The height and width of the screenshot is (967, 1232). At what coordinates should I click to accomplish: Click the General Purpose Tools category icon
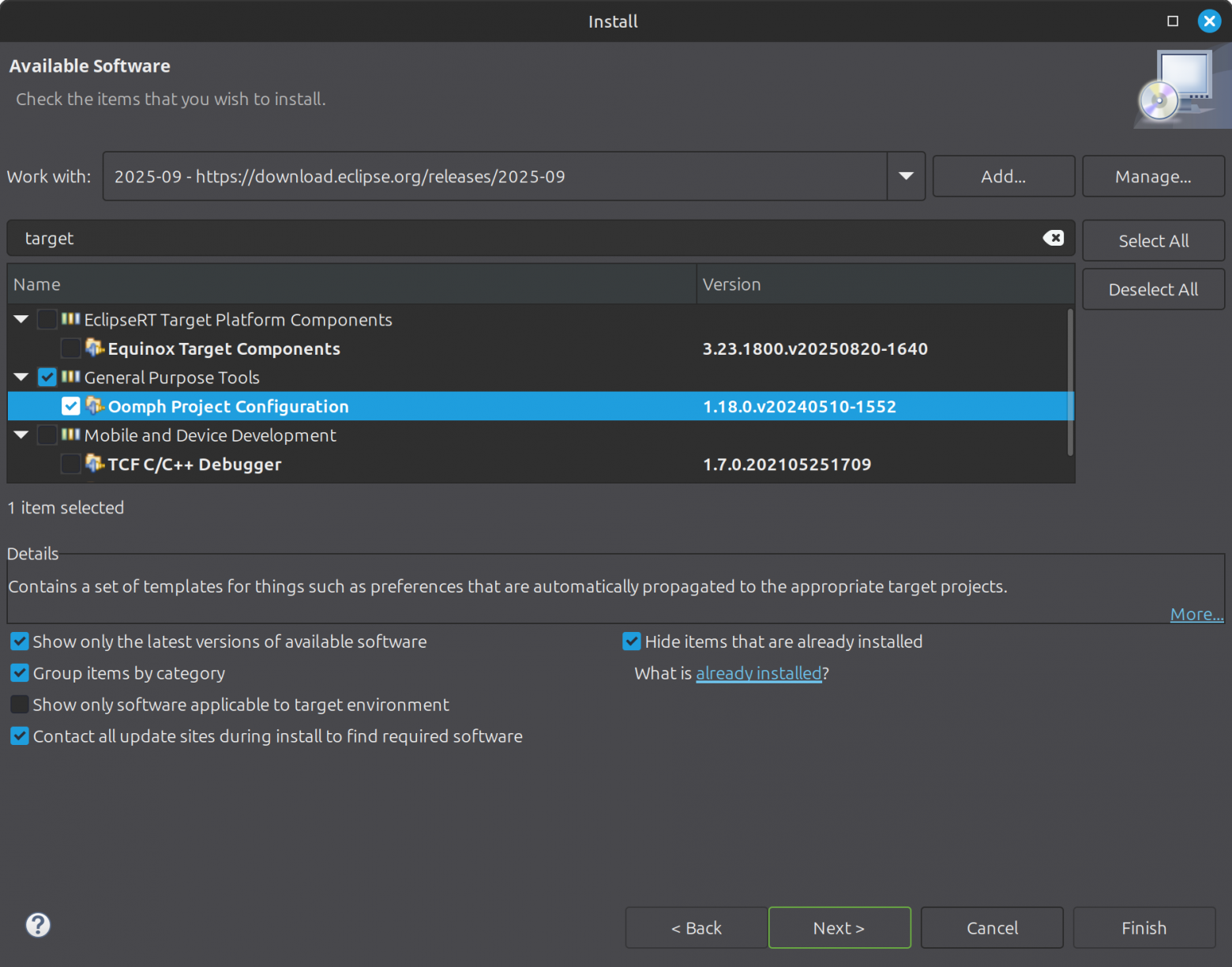click(71, 377)
